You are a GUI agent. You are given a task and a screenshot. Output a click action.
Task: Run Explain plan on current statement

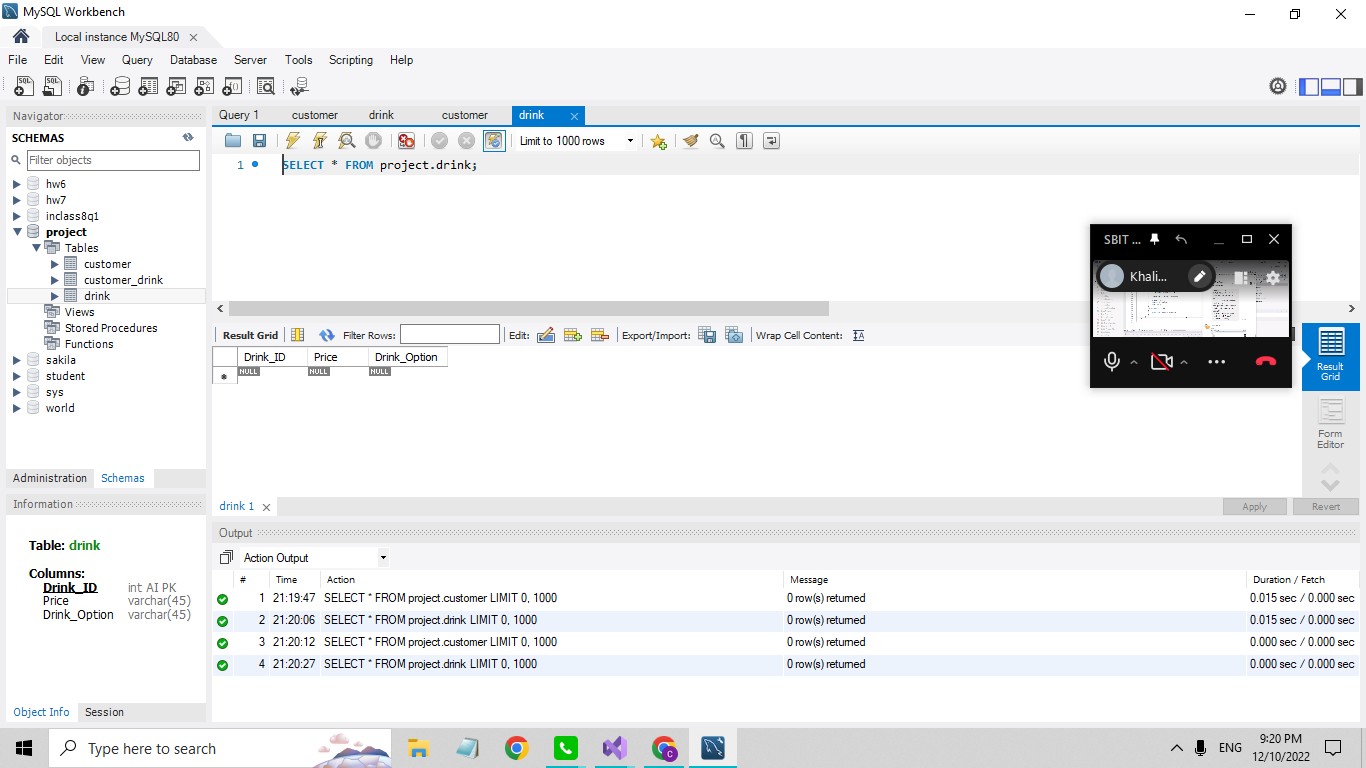click(346, 141)
